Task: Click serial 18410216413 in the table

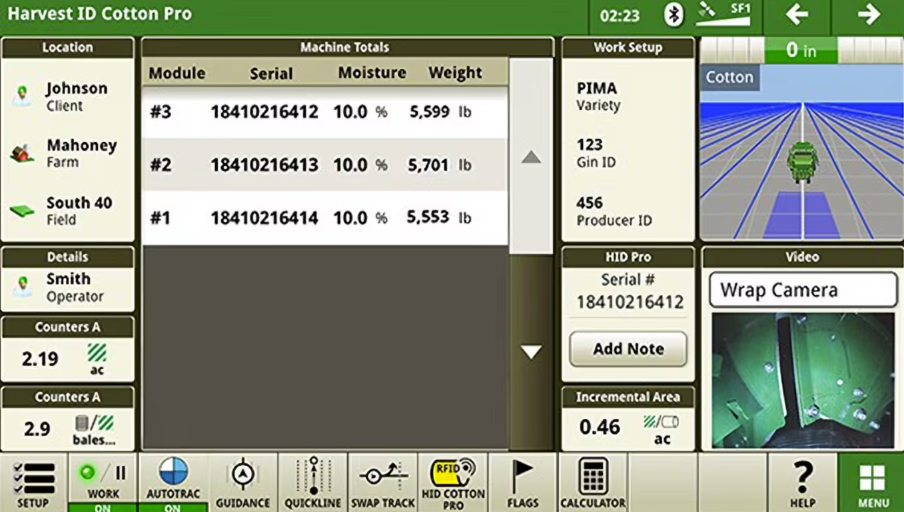Action: pos(264,165)
